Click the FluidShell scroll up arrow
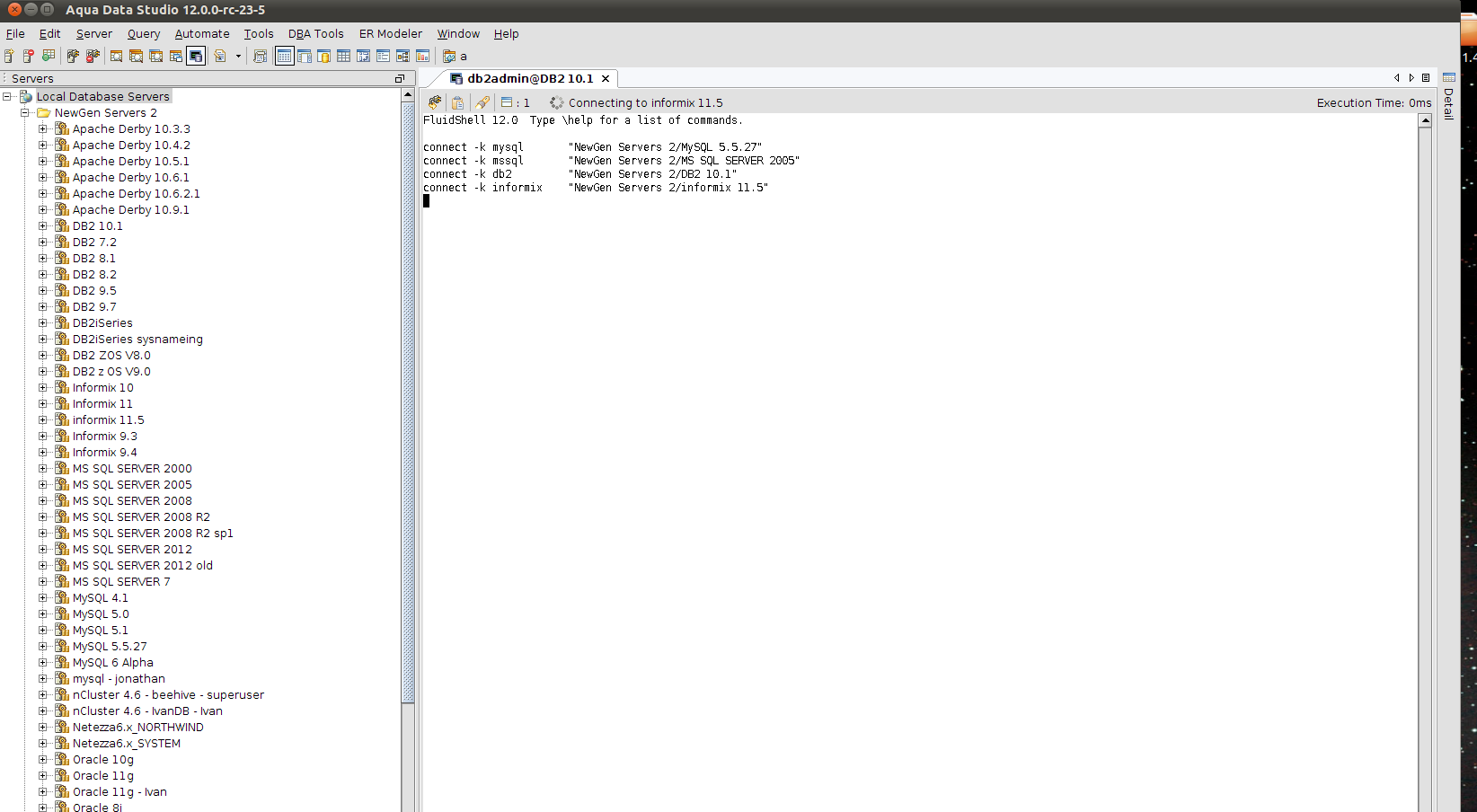The width and height of the screenshot is (1477, 812). [x=1425, y=121]
